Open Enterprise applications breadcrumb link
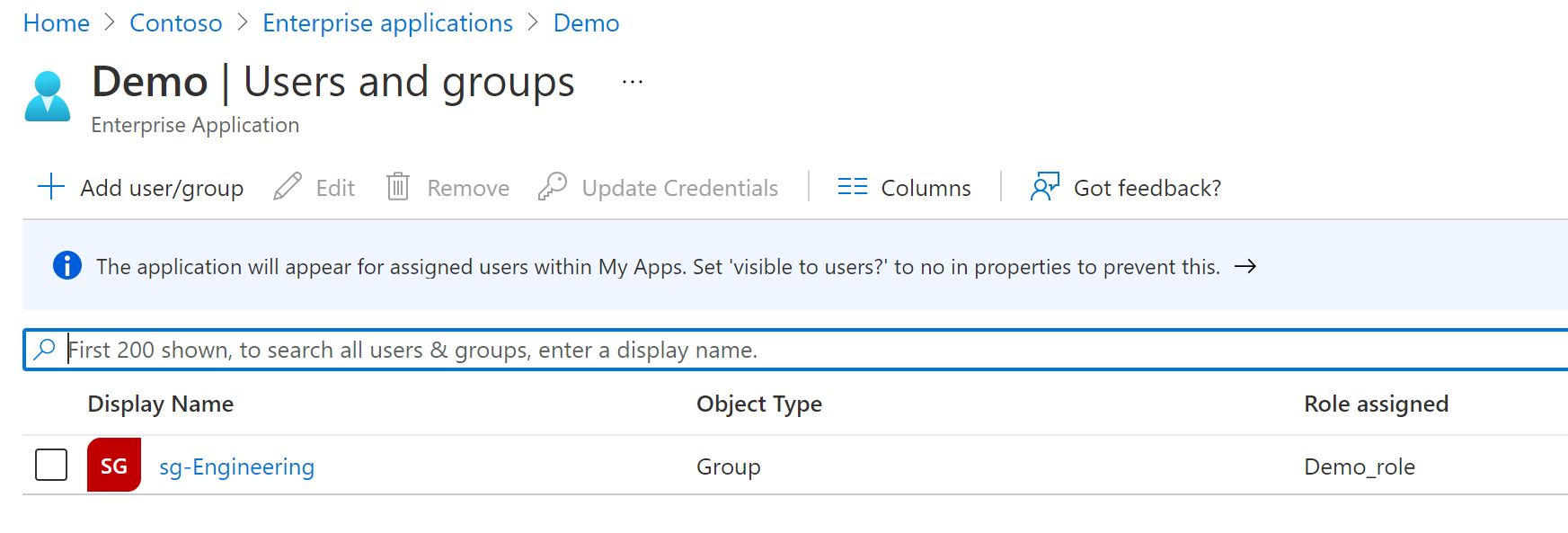Screen dimensions: 1568x533 click(x=387, y=23)
